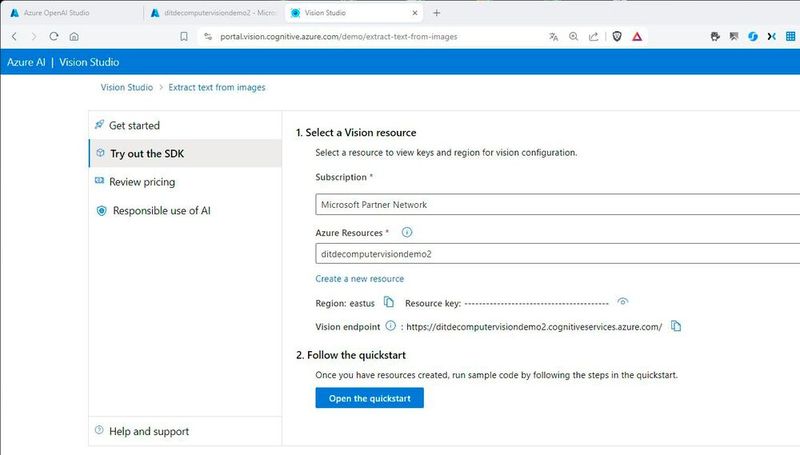This screenshot has height=455, width=800.
Task: Select the Vision Studio browser tab
Action: coord(352,13)
